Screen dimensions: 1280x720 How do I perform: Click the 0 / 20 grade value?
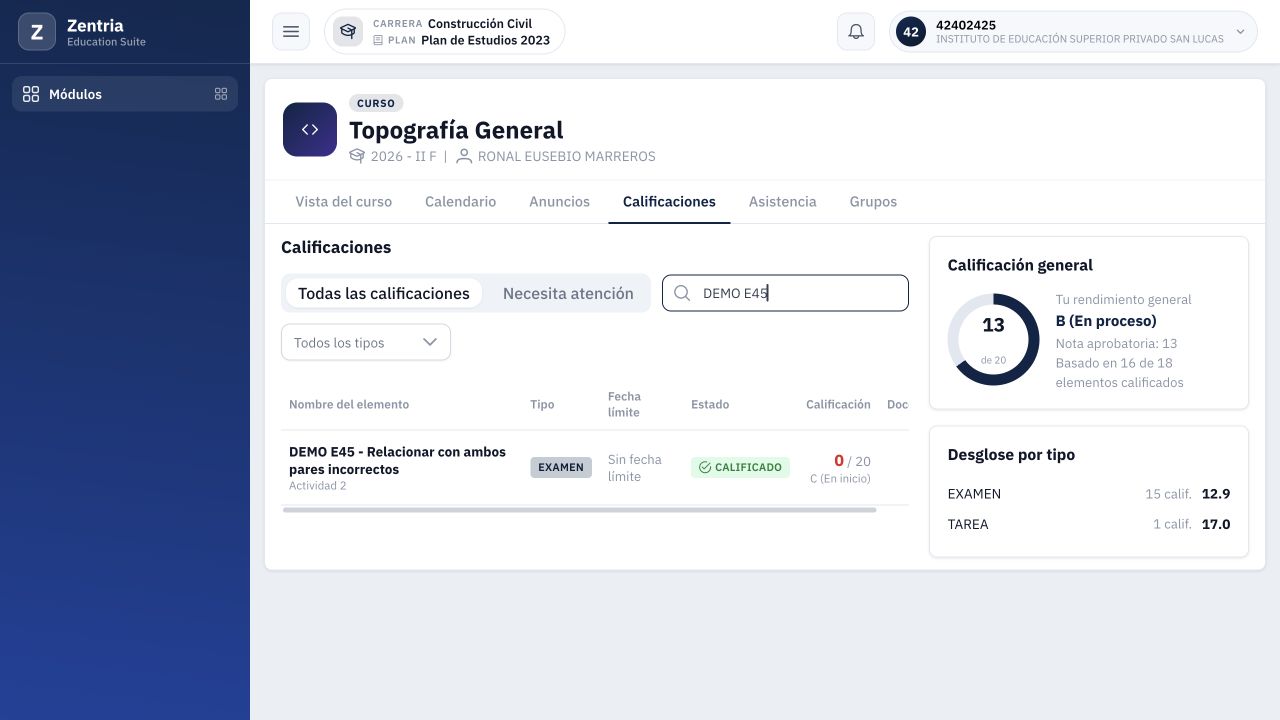tap(852, 461)
